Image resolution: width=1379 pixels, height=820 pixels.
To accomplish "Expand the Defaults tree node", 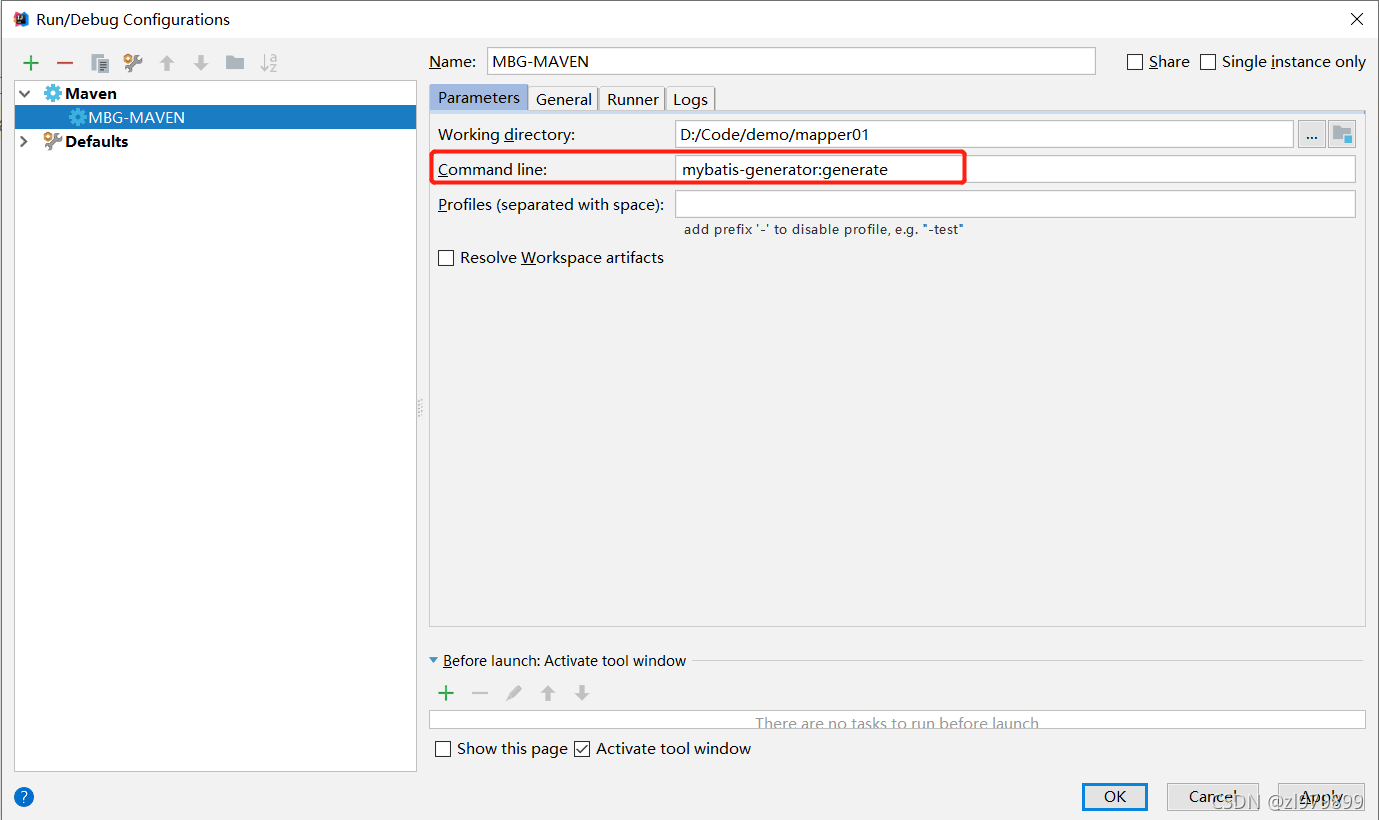I will pos(23,141).
